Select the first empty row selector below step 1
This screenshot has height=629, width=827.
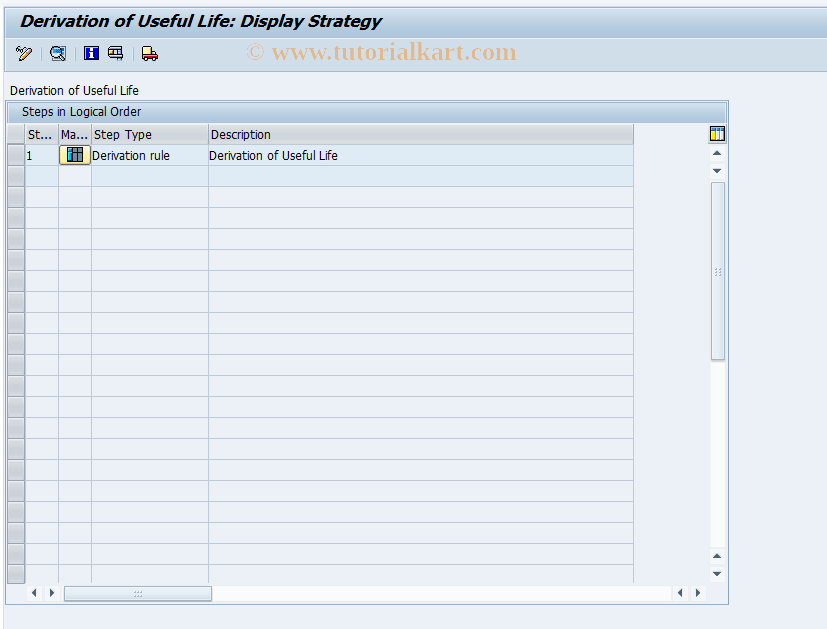click(x=15, y=175)
